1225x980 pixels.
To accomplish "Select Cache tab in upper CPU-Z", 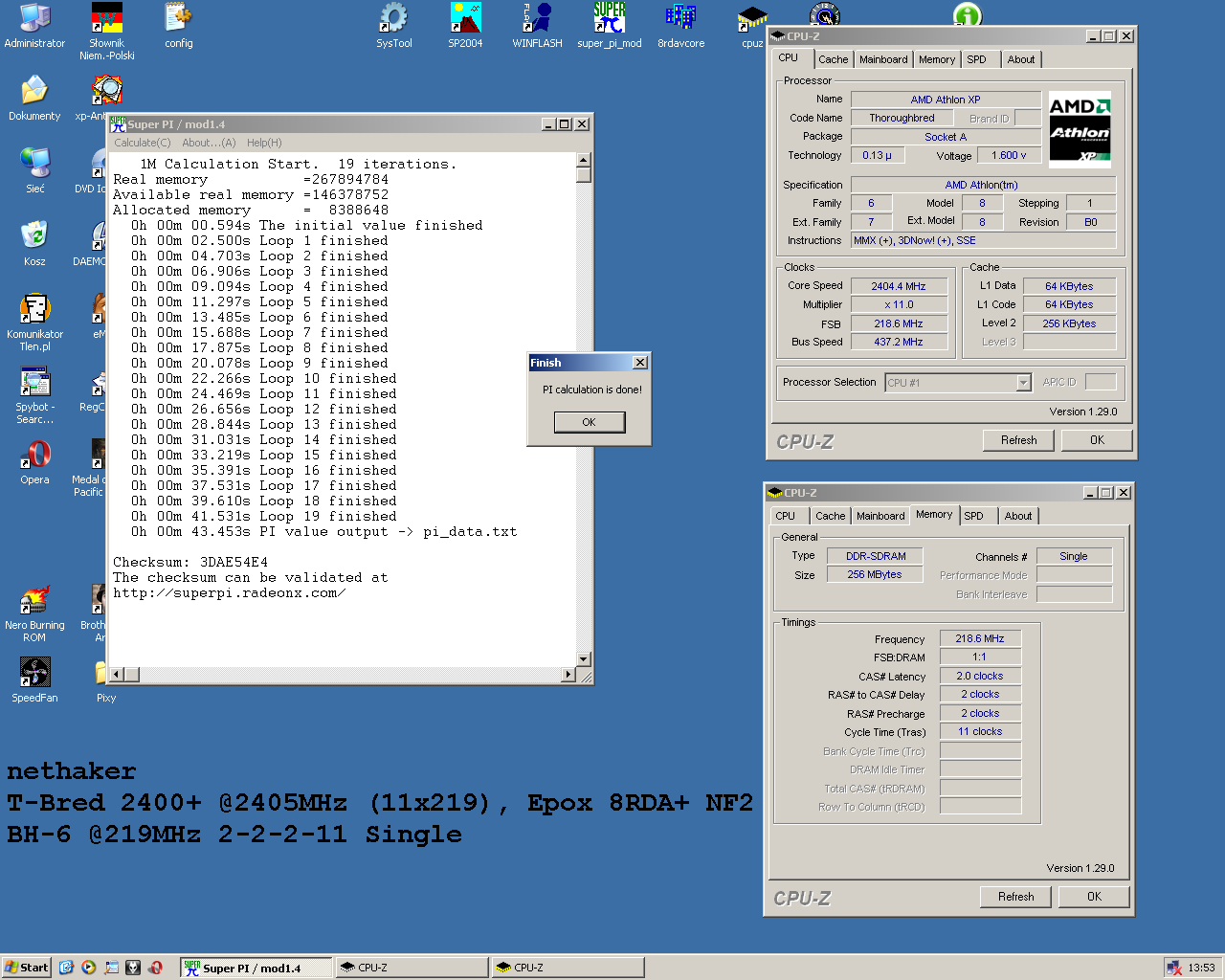I will point(833,59).
